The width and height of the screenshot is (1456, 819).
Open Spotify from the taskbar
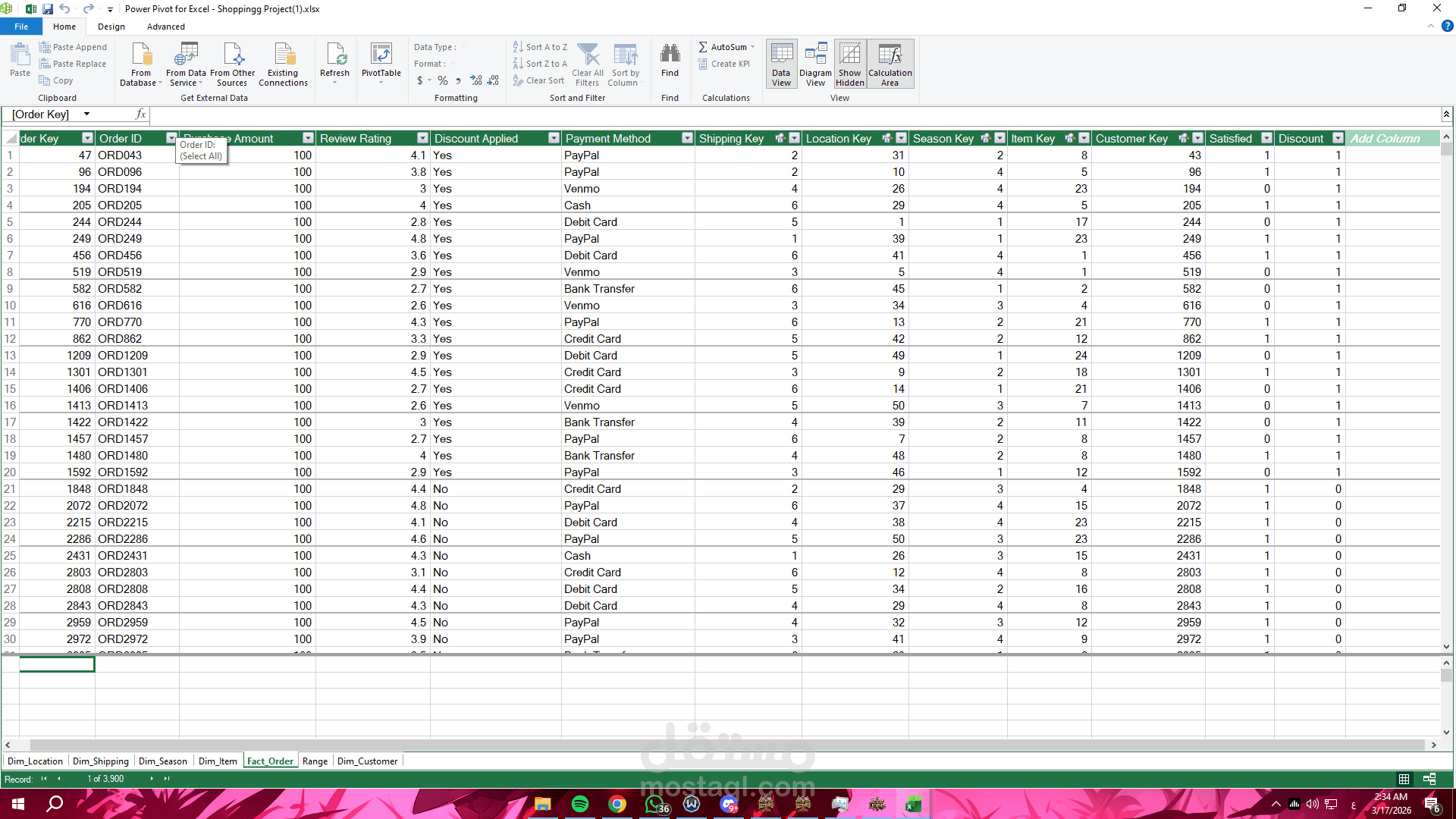[x=580, y=804]
